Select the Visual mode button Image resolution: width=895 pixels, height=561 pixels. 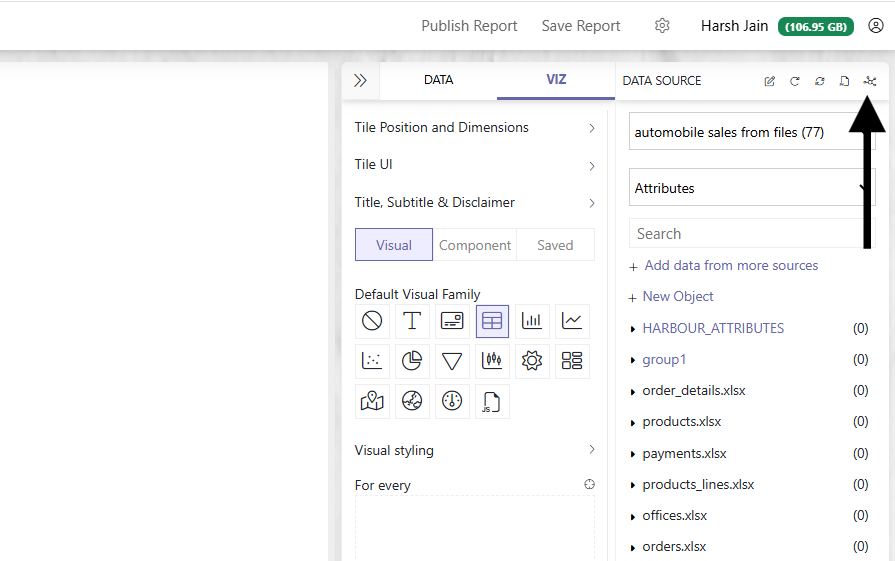394,245
